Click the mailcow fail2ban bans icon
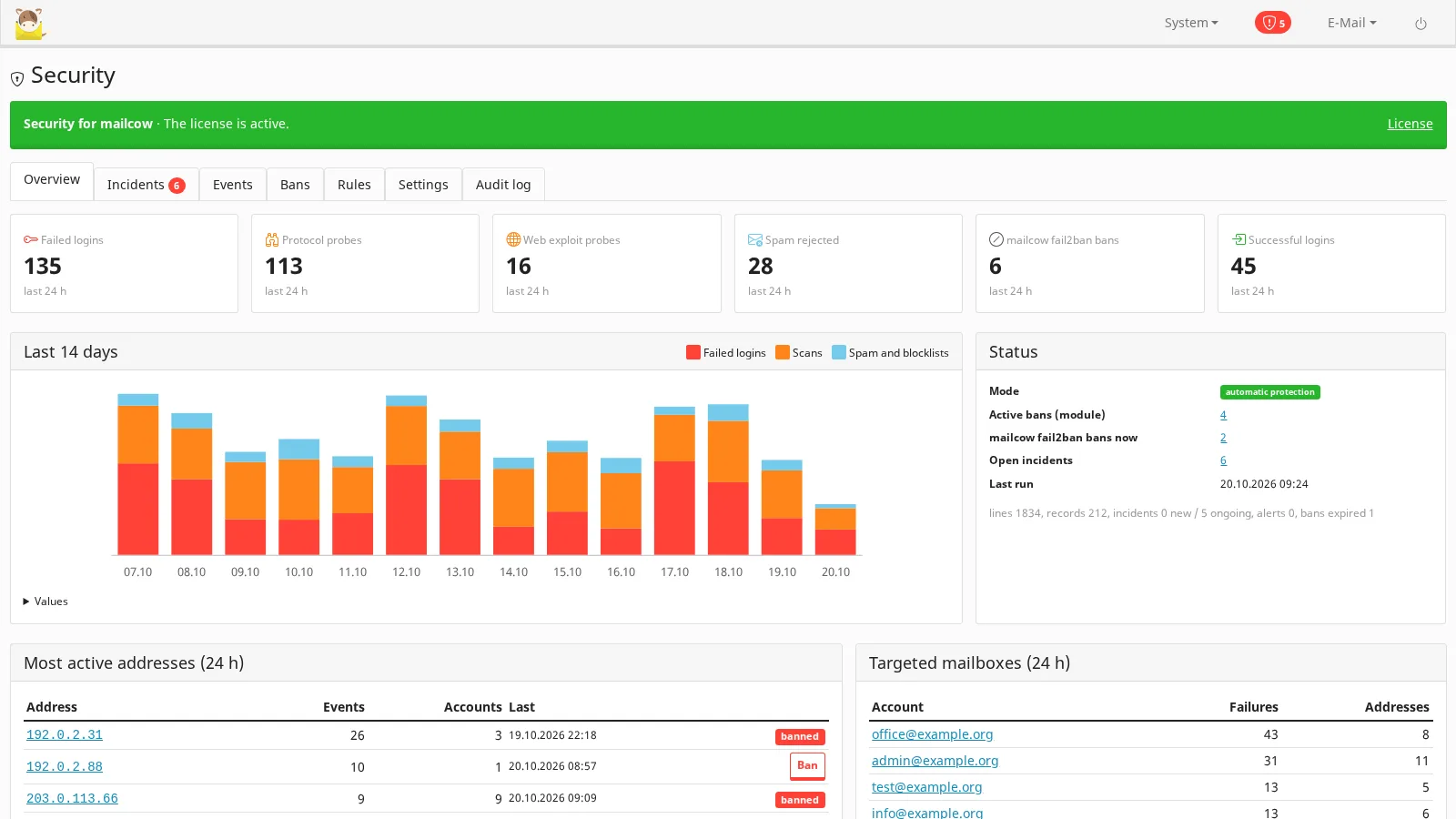This screenshot has width=1456, height=819. coord(996,239)
